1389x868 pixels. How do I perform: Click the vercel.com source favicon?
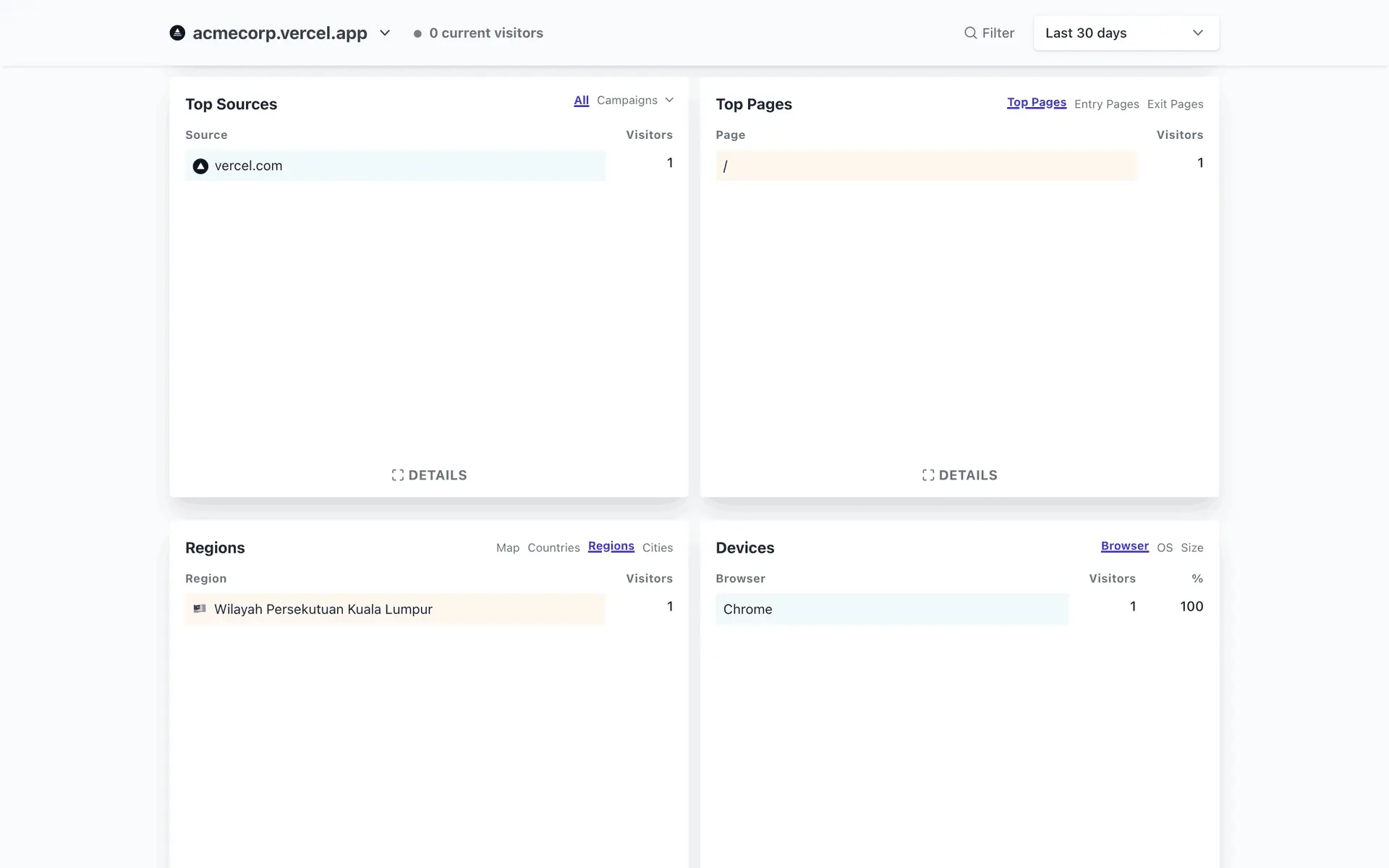[x=200, y=166]
